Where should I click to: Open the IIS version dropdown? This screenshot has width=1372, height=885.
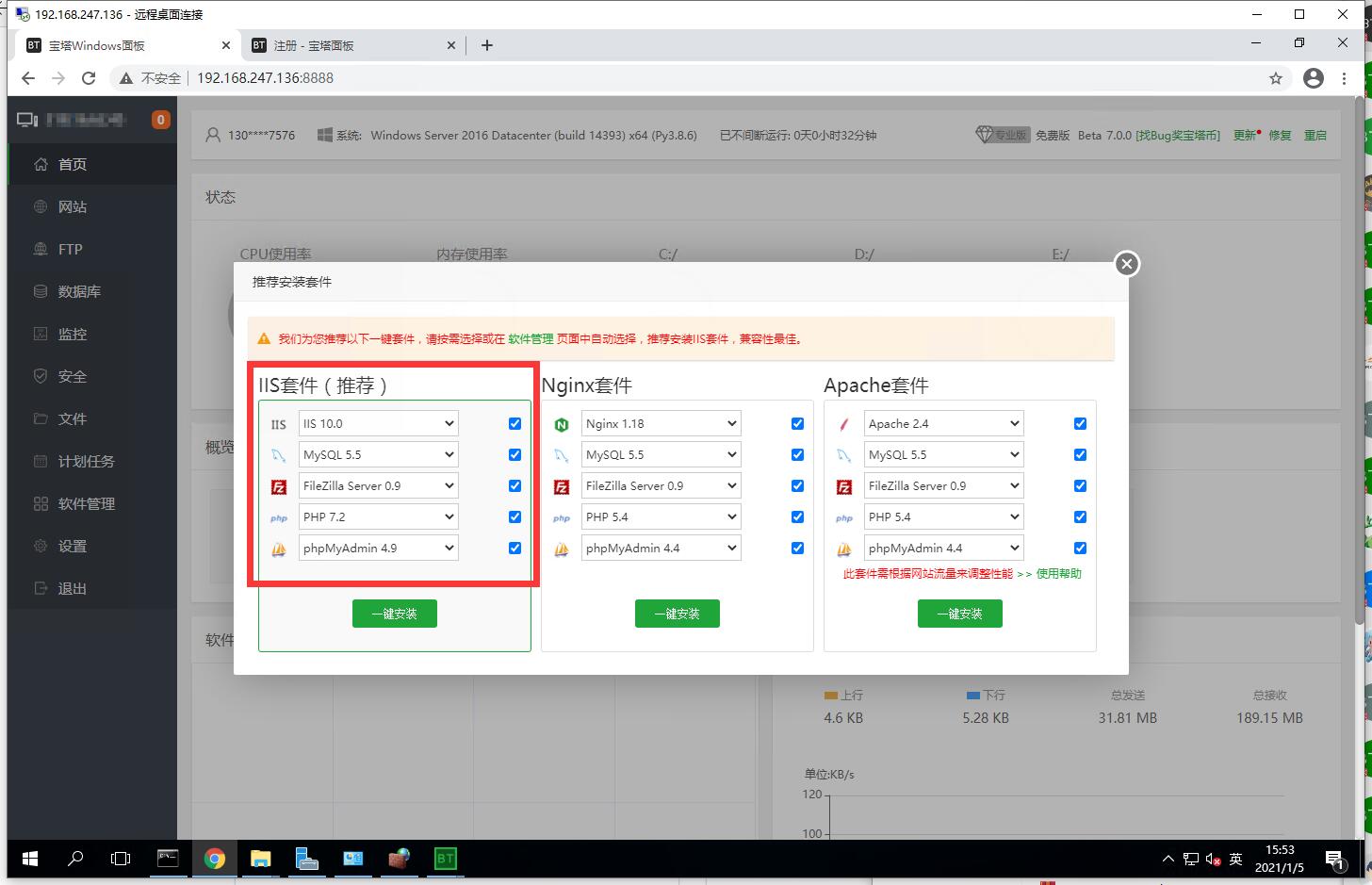[x=379, y=424]
